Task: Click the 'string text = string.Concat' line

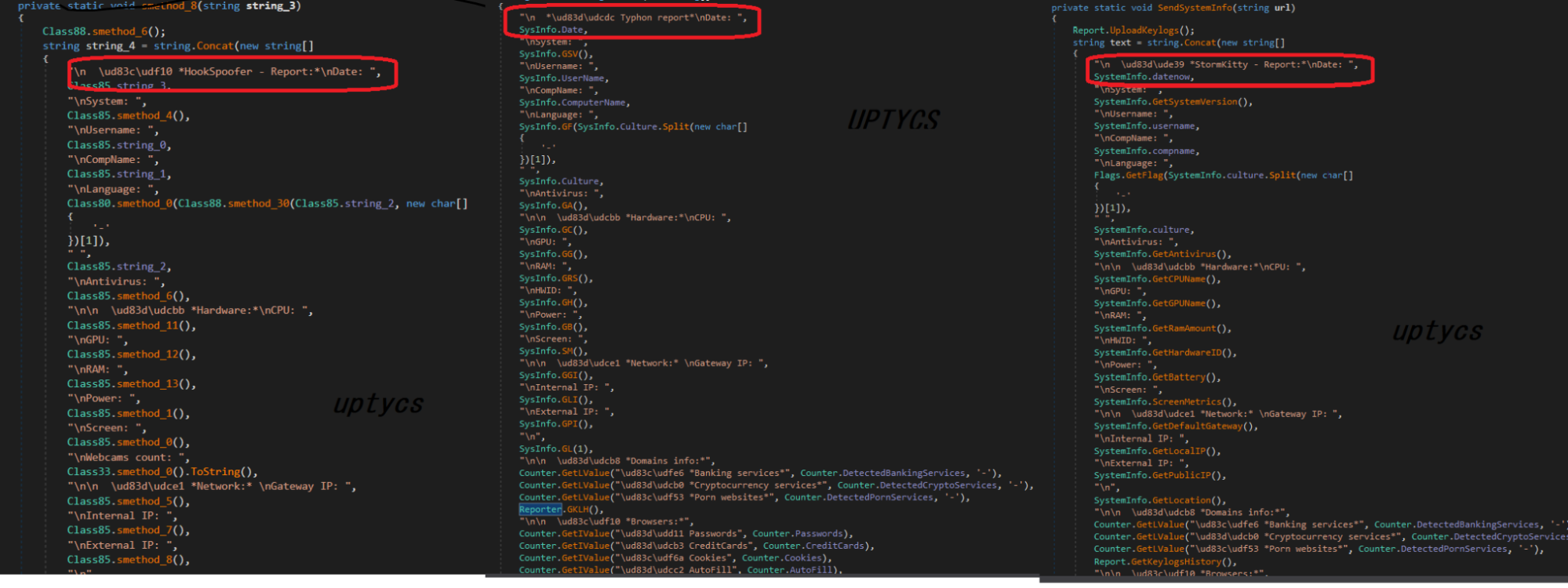Action: click(1179, 43)
